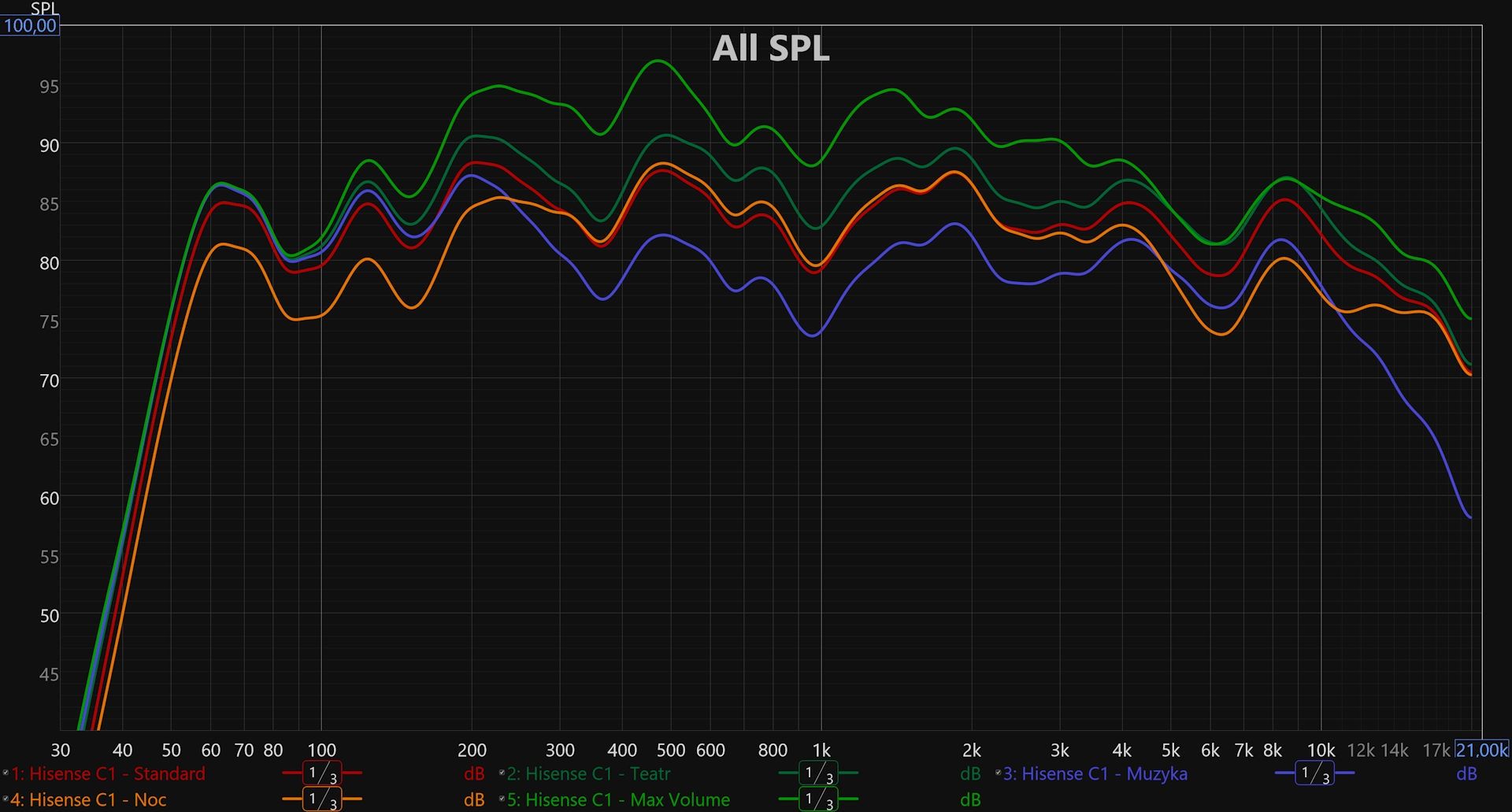Screen dimensions: 1512x812
Task: Select the '5: Hisense C1 - Max Volume' legend label
Action: click(619, 799)
